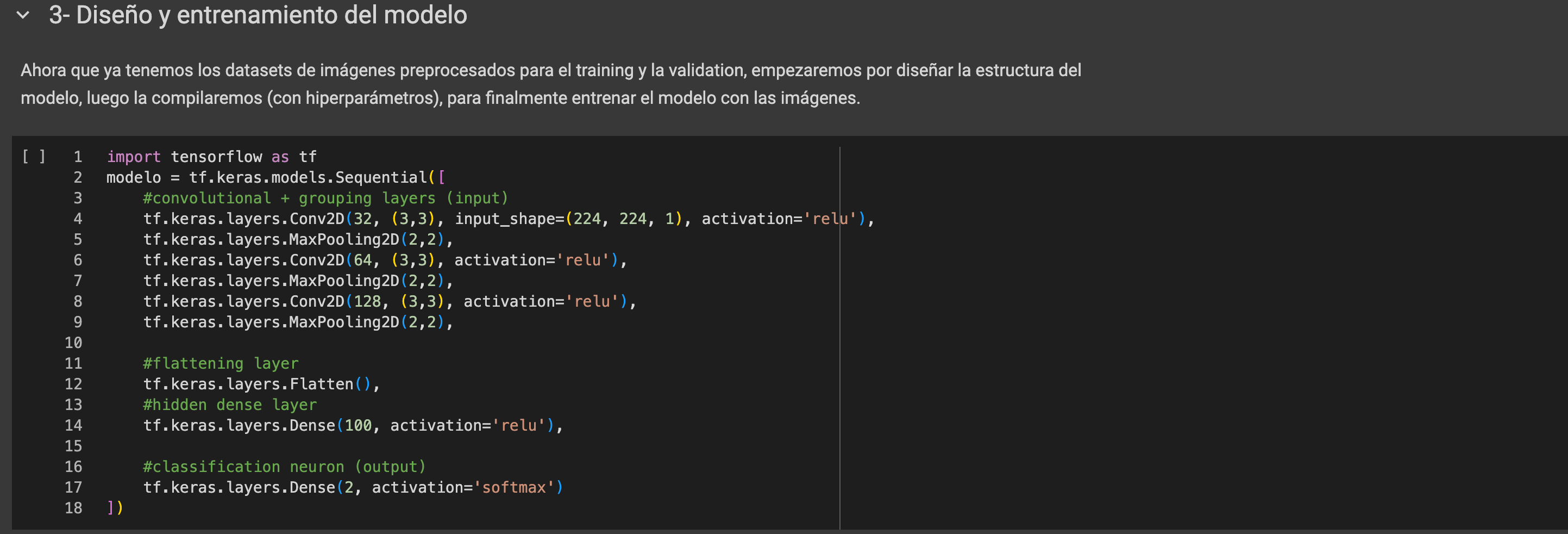Click the Conv2D line with 128 filters
Screen dimensions: 1568x534
pos(389,302)
